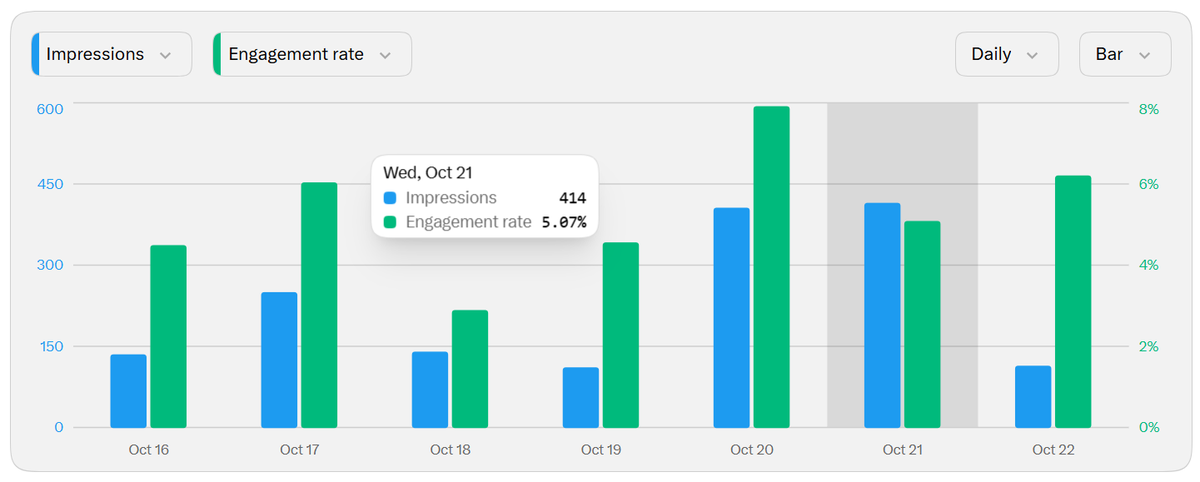Click the Oct 21 axis label

[902, 450]
